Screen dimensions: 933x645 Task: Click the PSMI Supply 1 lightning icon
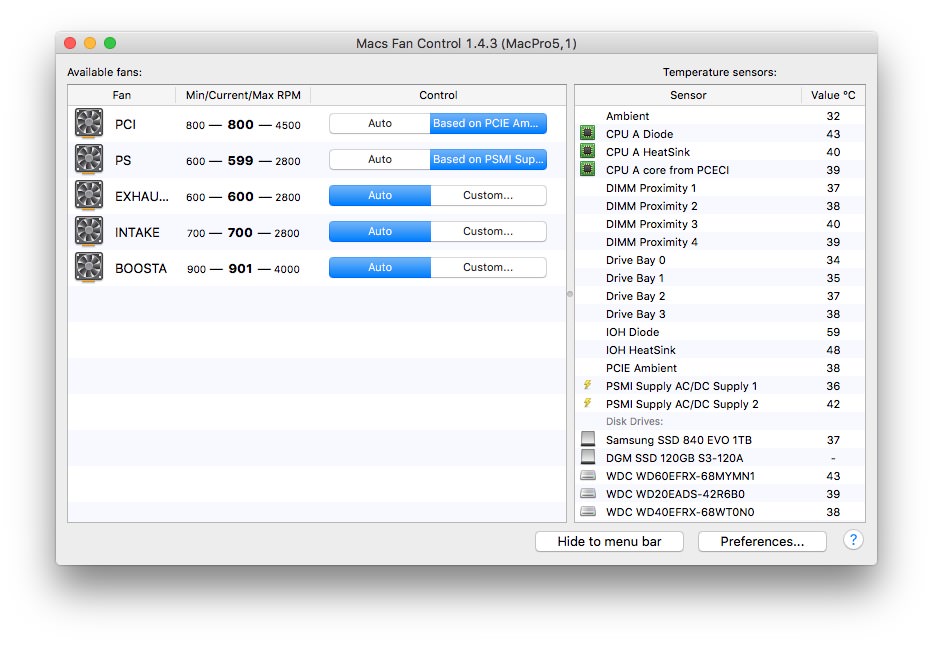pyautogui.click(x=587, y=385)
